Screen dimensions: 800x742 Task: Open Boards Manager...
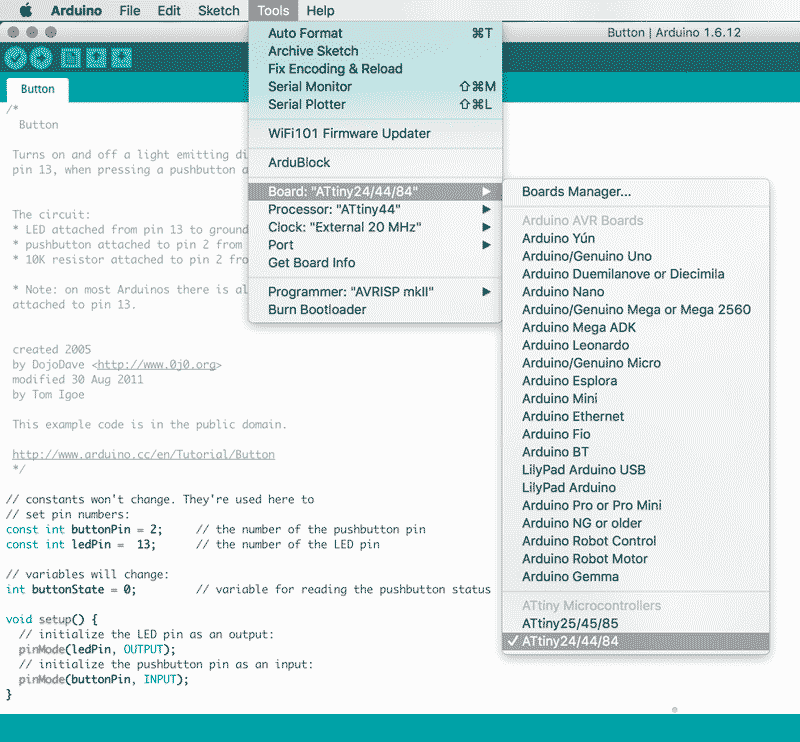point(636,192)
